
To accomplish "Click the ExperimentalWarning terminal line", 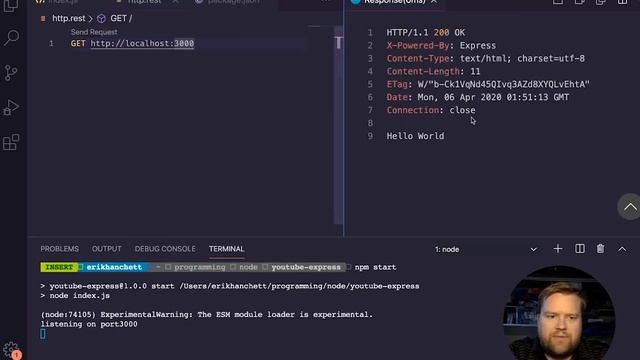I will click(207, 315).
